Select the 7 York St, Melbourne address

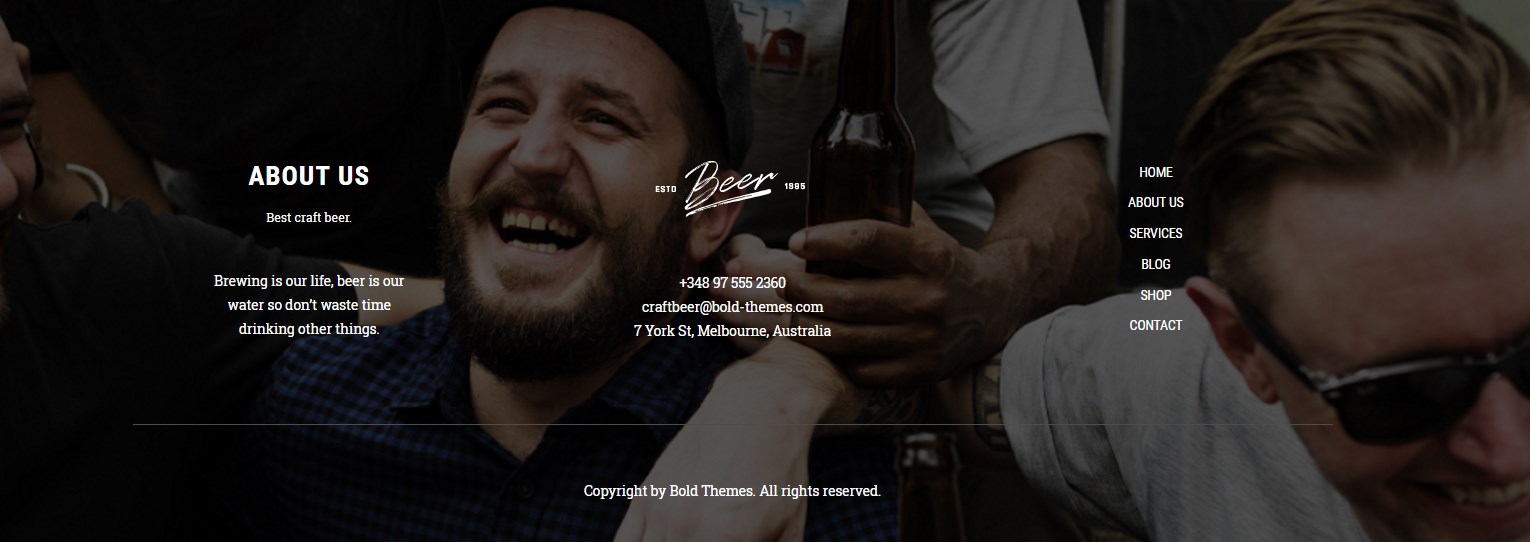(732, 331)
